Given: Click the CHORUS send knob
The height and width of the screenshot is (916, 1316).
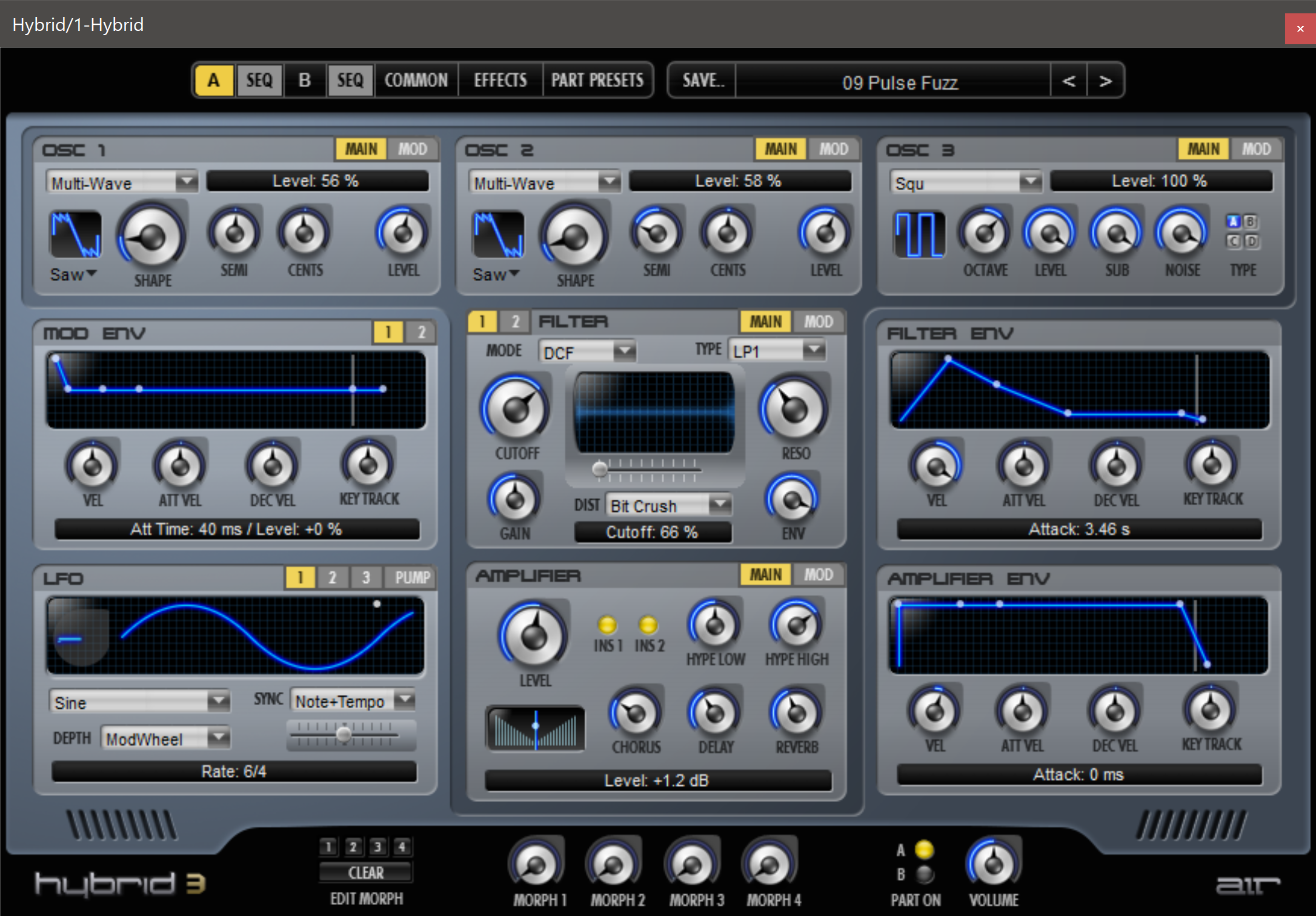Looking at the screenshot, I should (x=636, y=712).
